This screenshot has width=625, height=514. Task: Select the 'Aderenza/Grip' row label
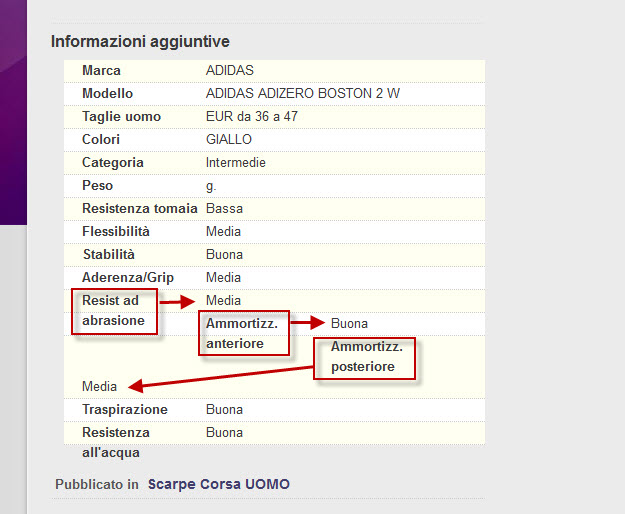coord(128,278)
